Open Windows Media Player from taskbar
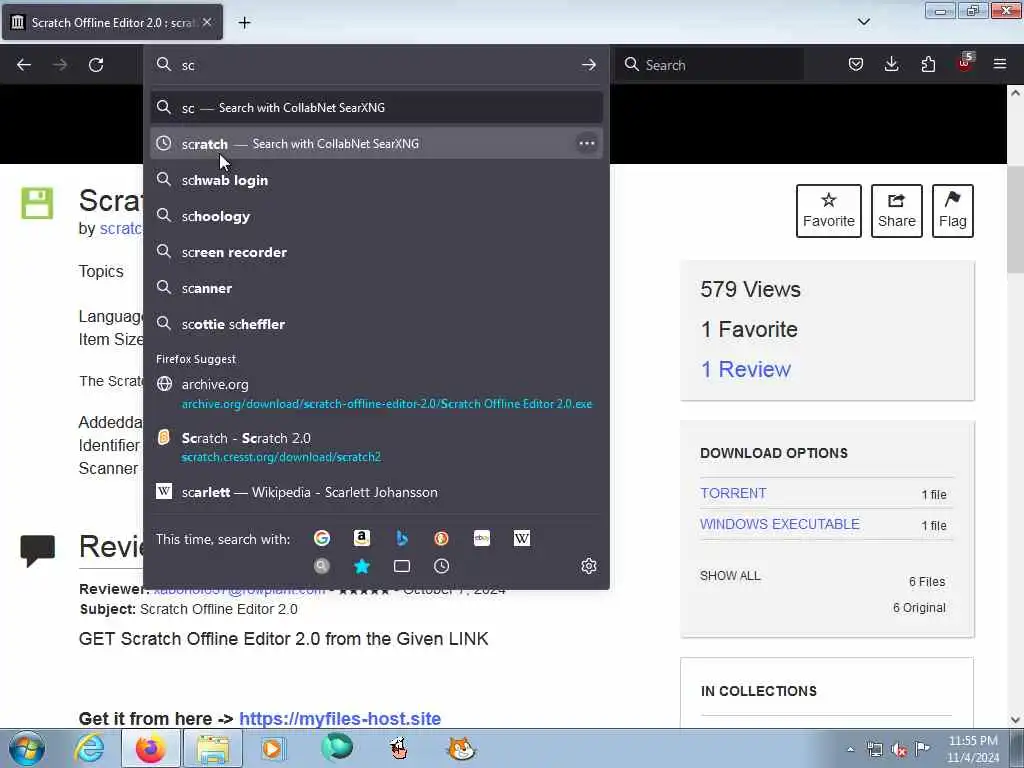Image resolution: width=1024 pixels, height=768 pixels. [x=273, y=748]
